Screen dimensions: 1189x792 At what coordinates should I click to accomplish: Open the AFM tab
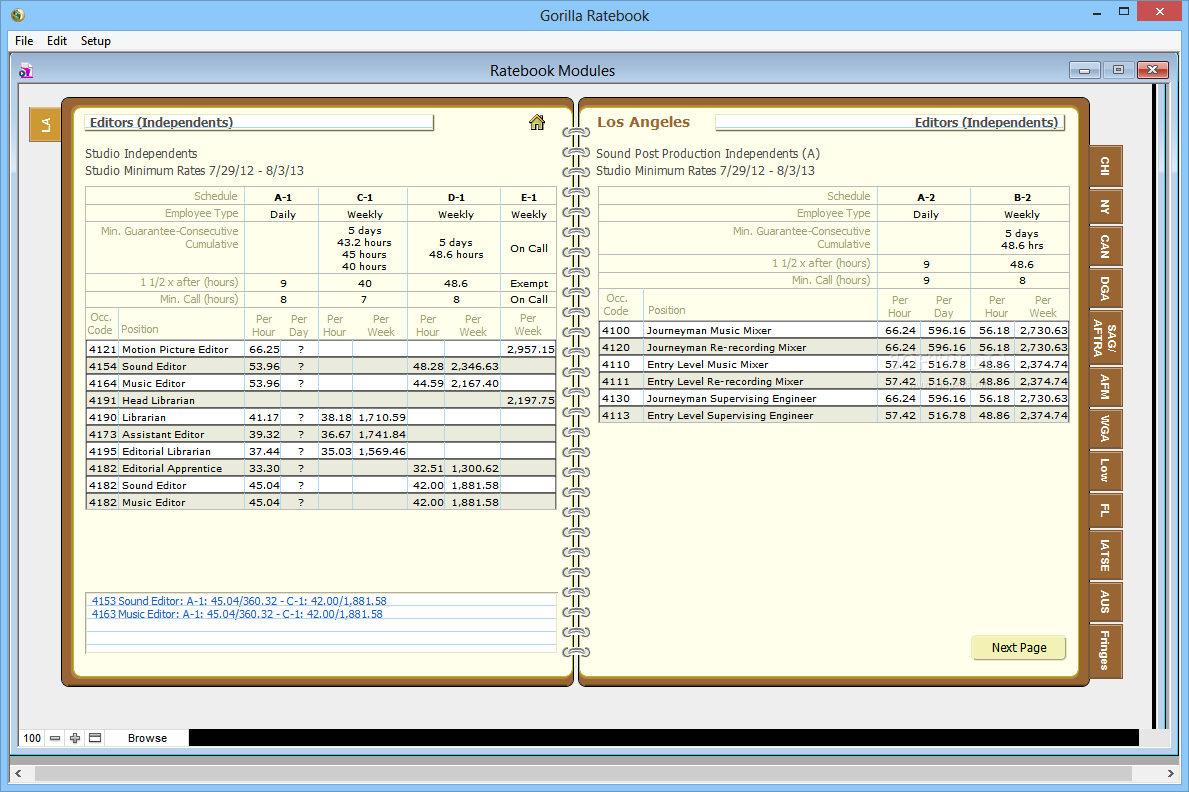click(1106, 387)
